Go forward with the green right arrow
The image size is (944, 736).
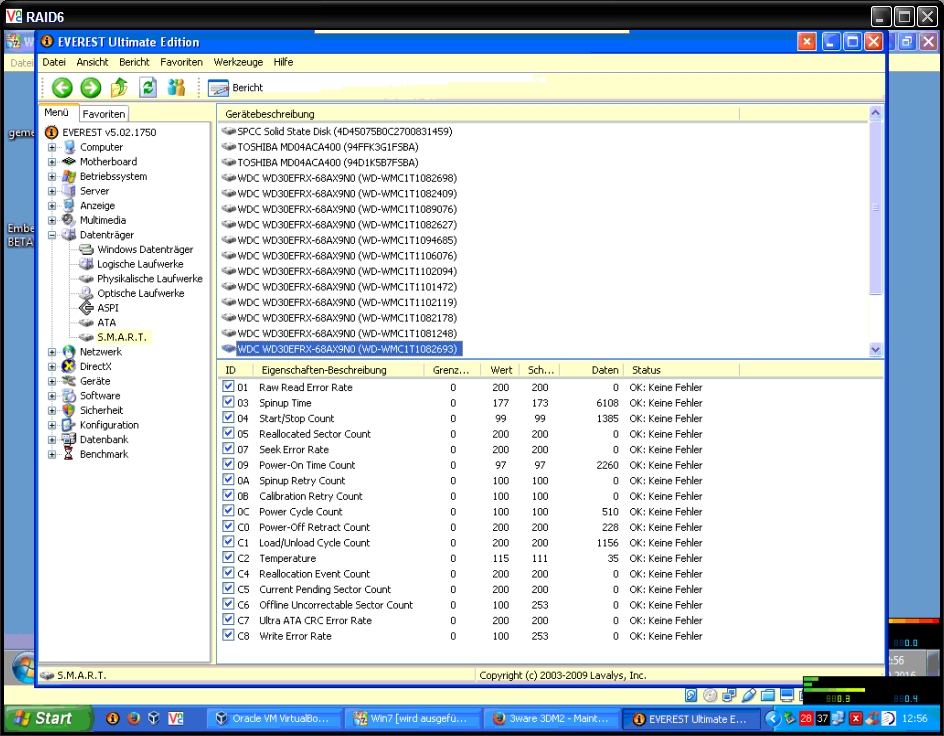91,88
